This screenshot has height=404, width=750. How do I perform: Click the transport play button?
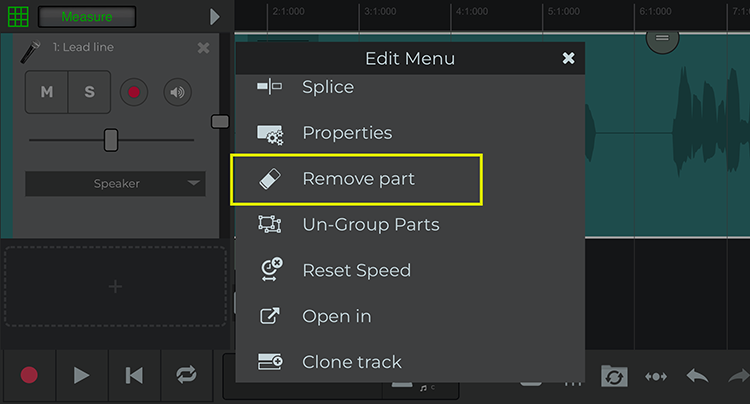[81, 375]
